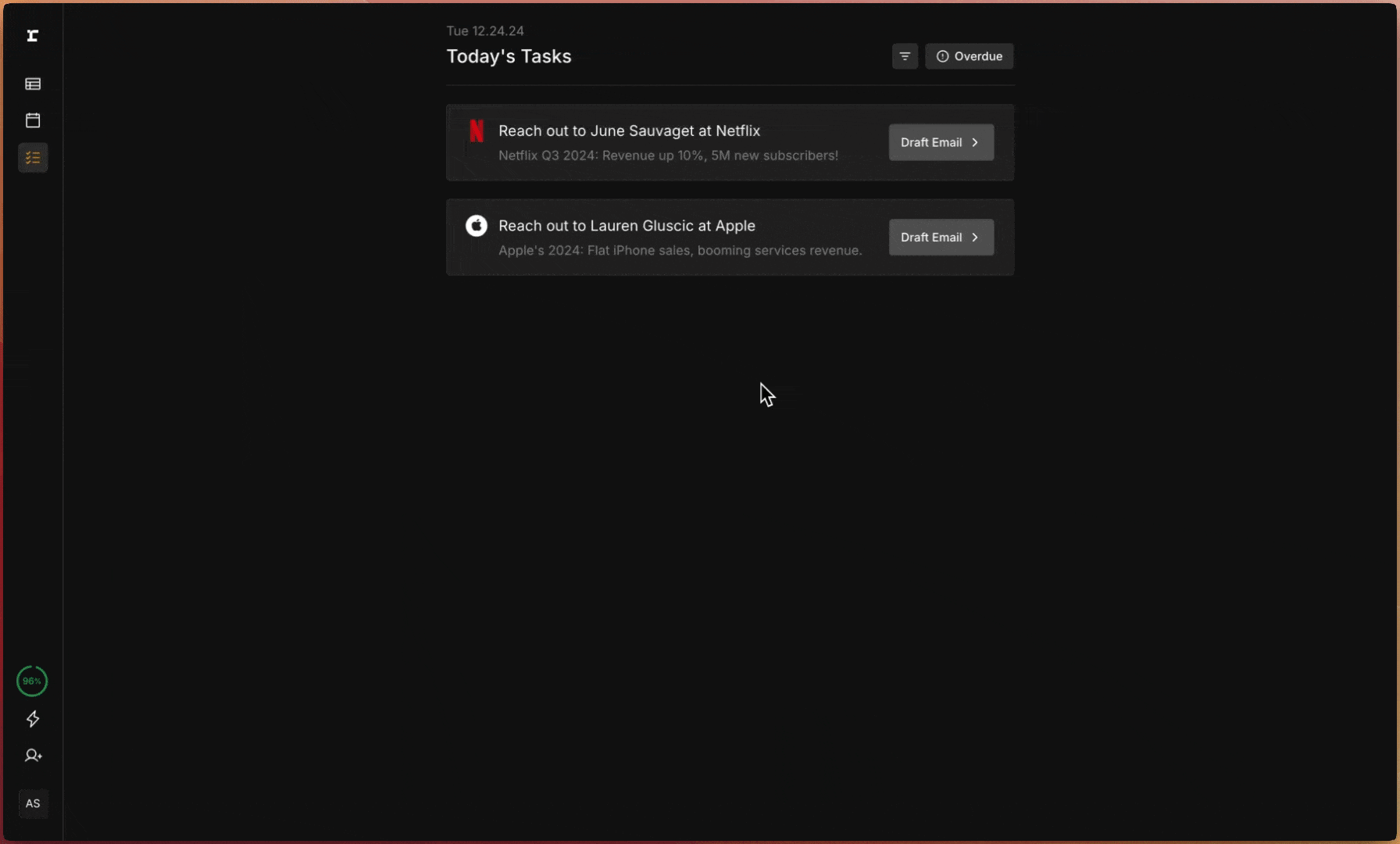The width and height of the screenshot is (1400, 844).
Task: Select the Apple flat iPhone sales note
Action: point(680,251)
